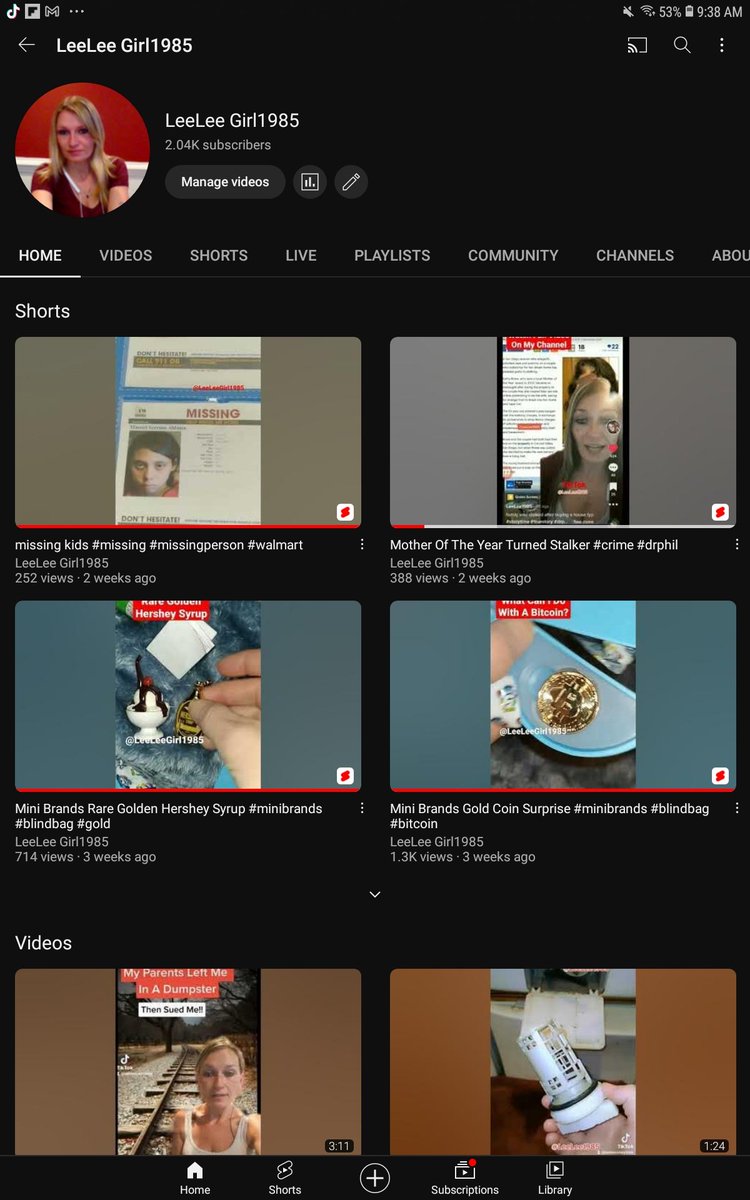This screenshot has height=1200, width=750.
Task: Tap '388 views · 2 weeks ago'
Action: coord(460,578)
